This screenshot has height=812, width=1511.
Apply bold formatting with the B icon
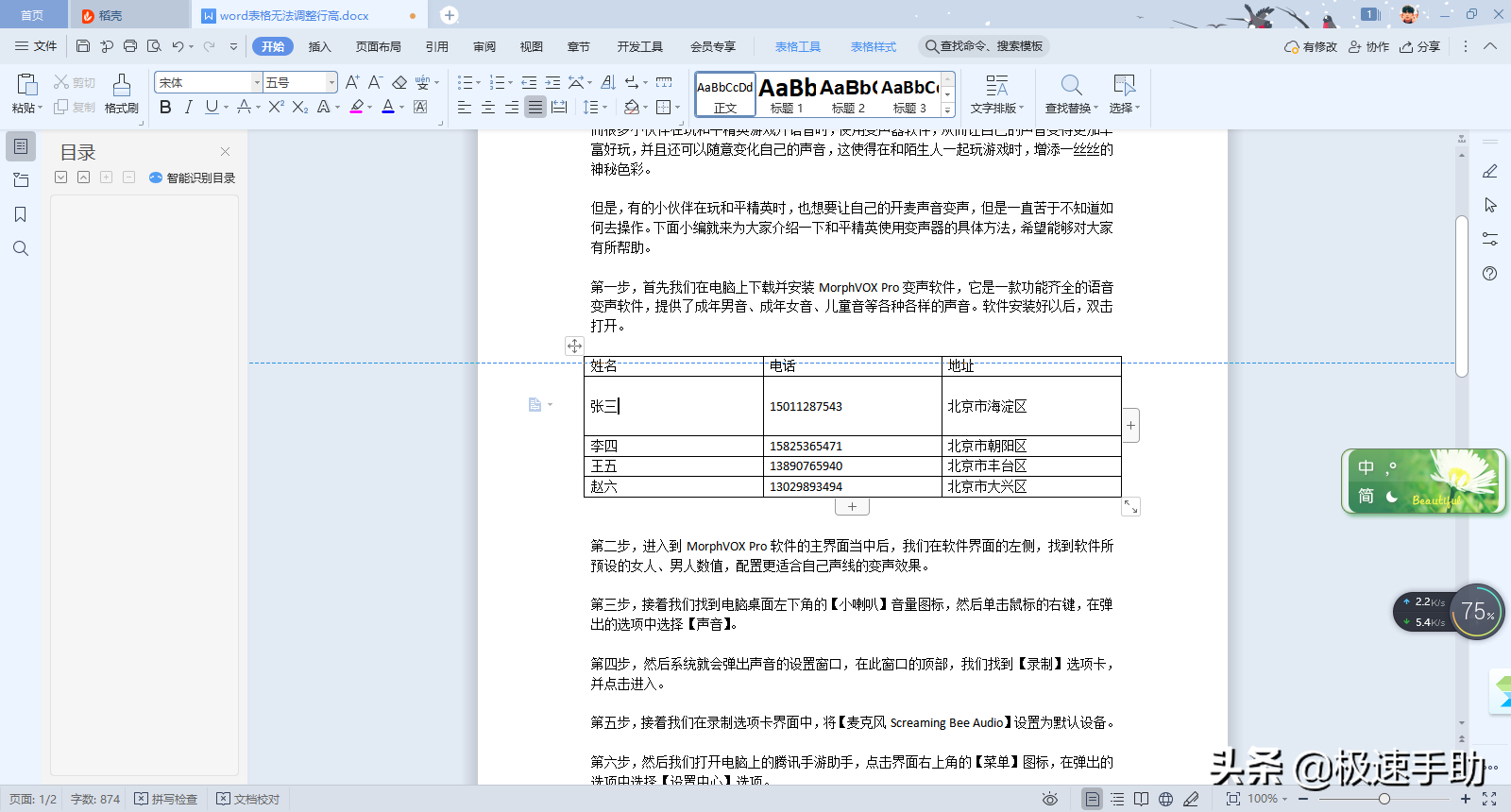tap(165, 108)
